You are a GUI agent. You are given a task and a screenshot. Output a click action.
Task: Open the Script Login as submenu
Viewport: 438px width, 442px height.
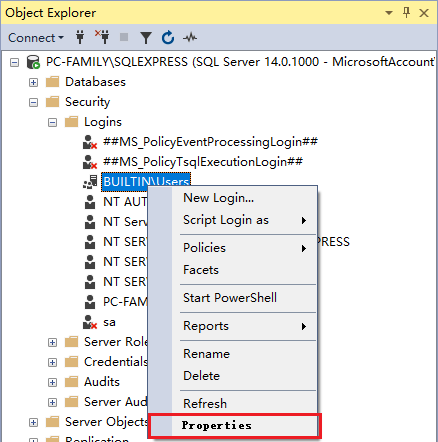click(x=233, y=220)
